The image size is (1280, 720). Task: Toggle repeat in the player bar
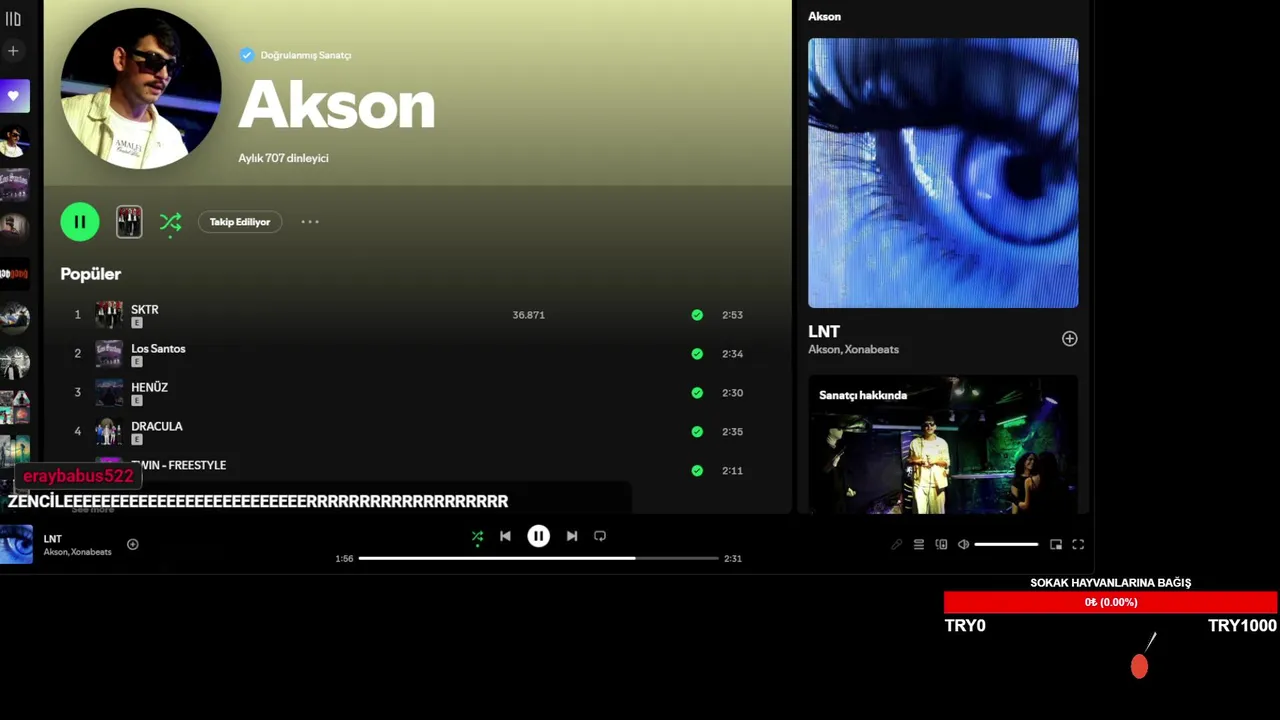click(x=600, y=536)
